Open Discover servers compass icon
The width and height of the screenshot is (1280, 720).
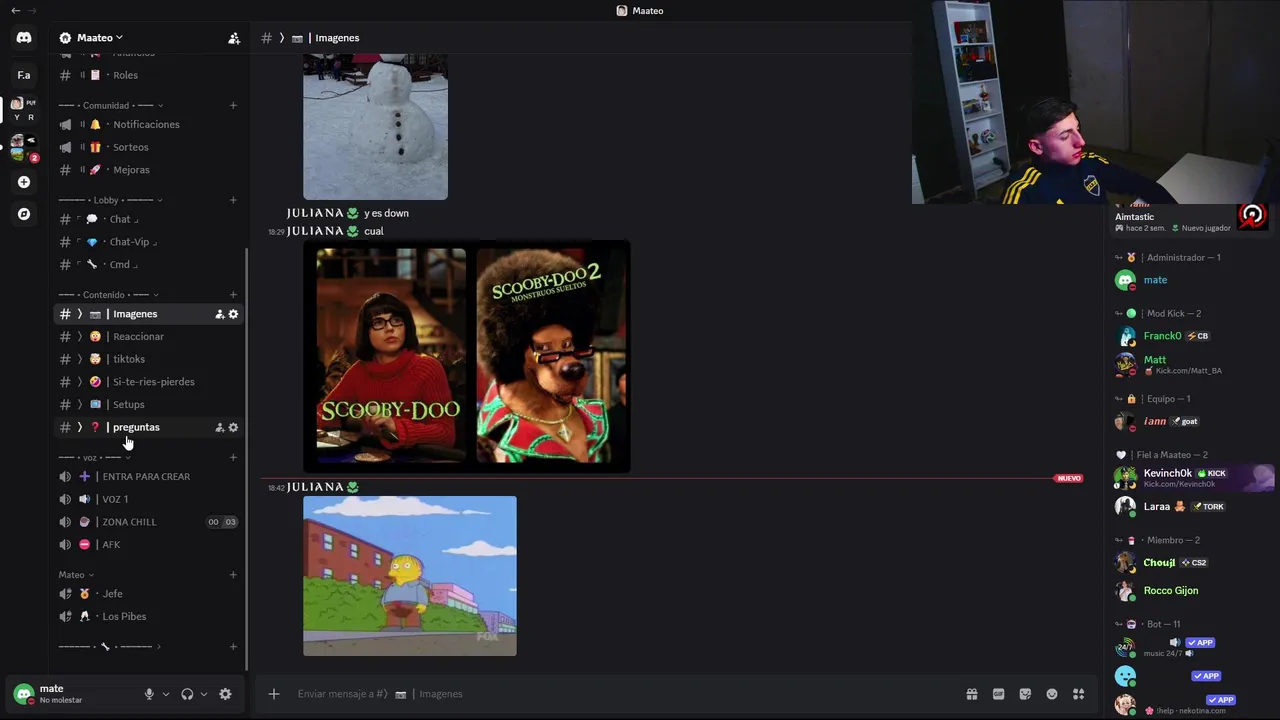[24, 214]
